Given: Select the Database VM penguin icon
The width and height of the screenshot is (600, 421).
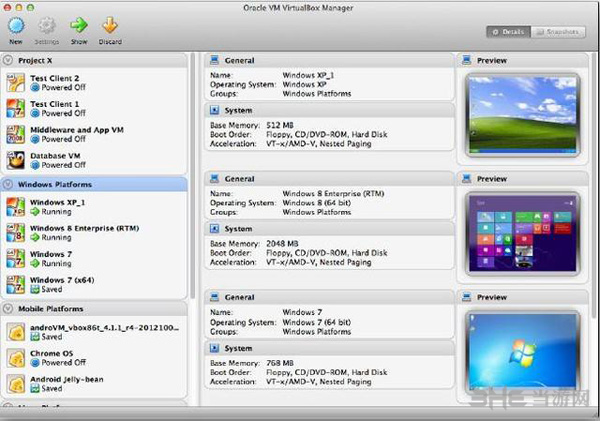Looking at the screenshot, I should [x=16, y=160].
